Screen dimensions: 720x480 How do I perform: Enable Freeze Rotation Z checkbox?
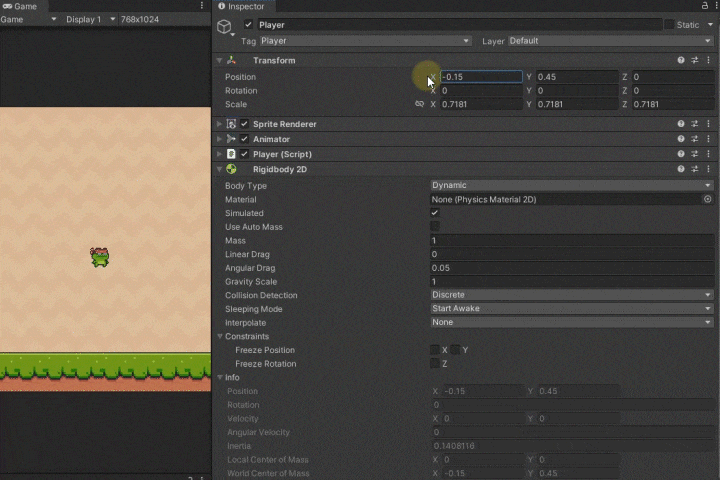[x=434, y=363]
